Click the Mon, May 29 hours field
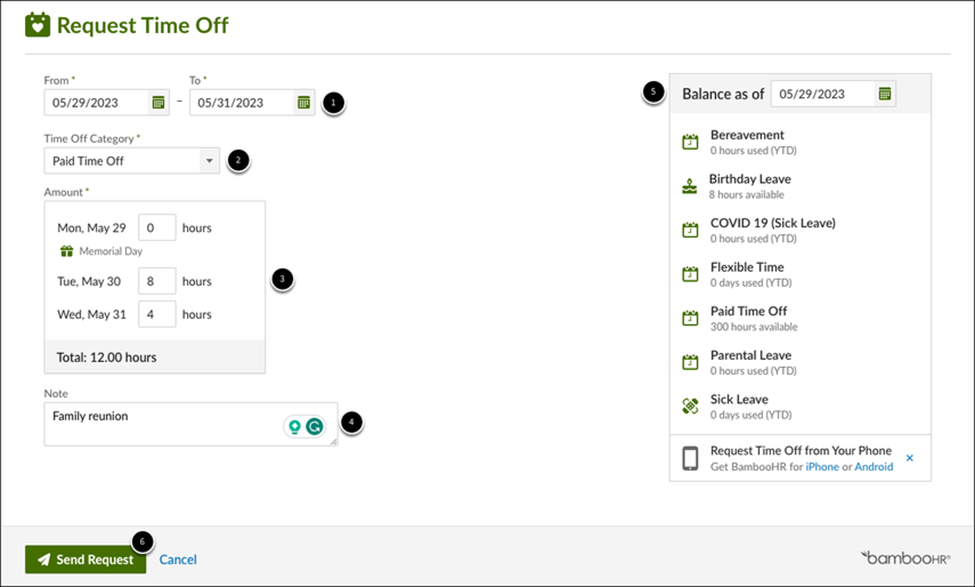The image size is (975, 587). (x=157, y=227)
